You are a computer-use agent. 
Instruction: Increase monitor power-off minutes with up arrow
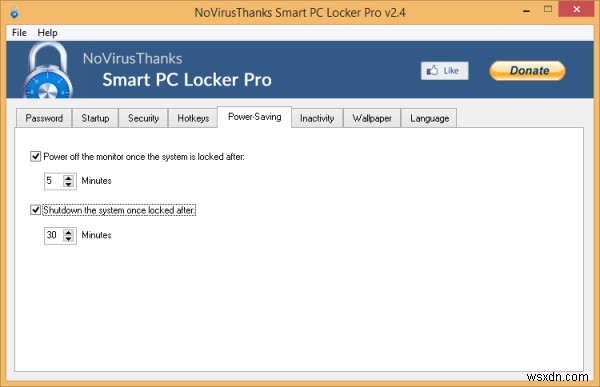[x=68, y=178]
